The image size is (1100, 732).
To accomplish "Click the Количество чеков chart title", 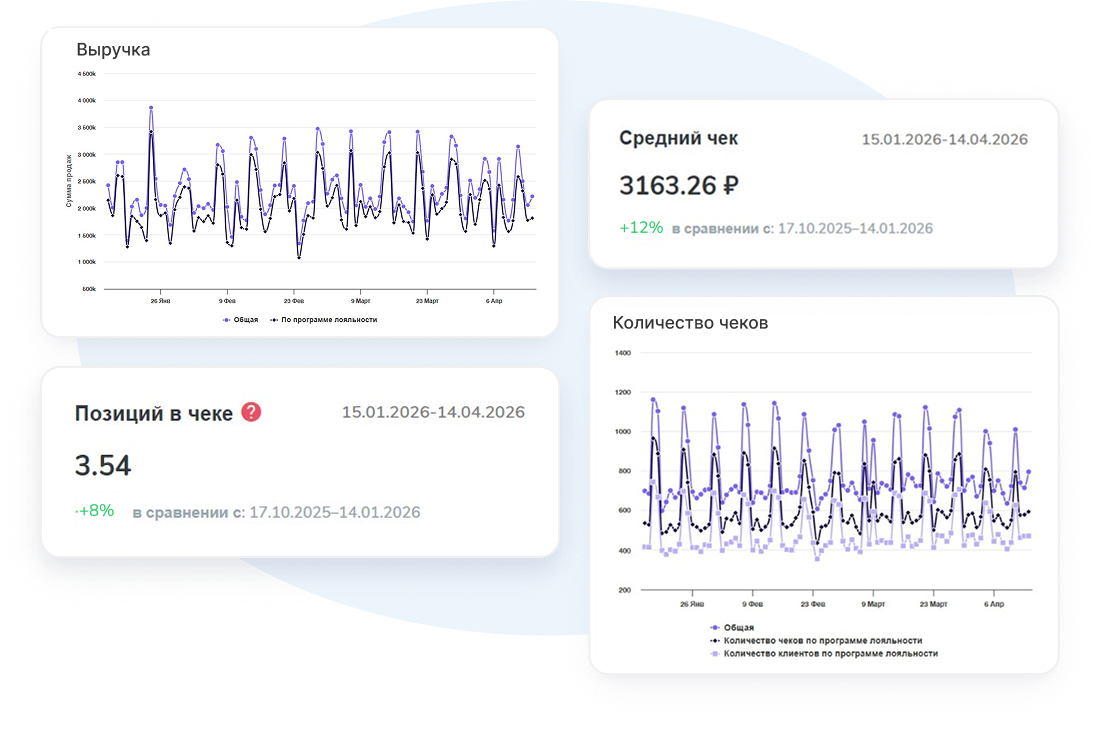I will (690, 323).
